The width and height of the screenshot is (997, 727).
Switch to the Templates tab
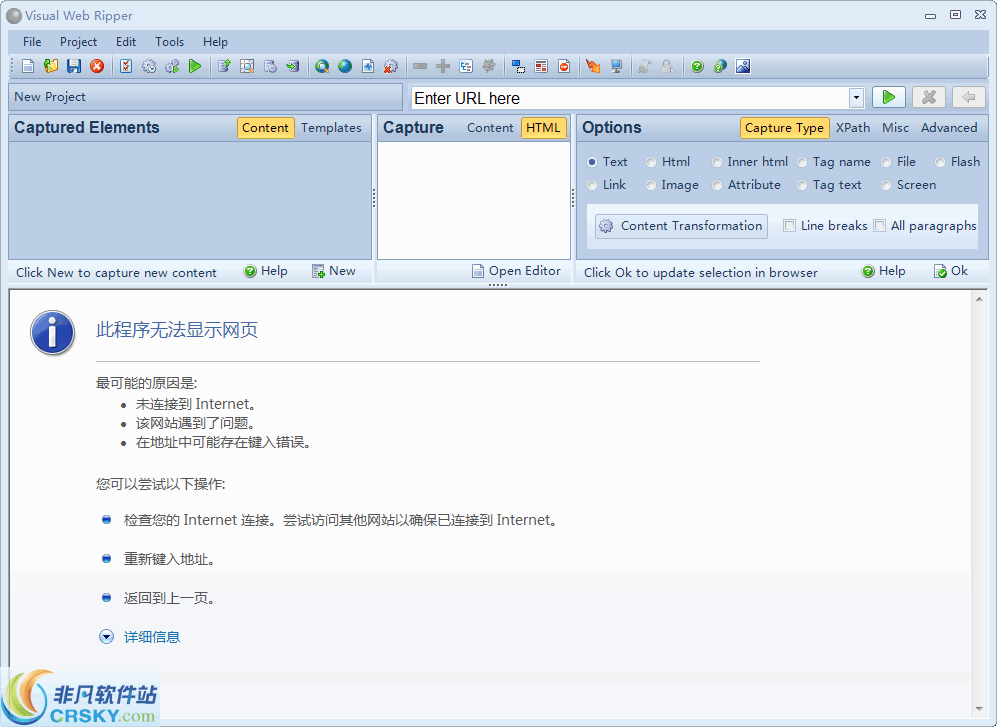(331, 128)
